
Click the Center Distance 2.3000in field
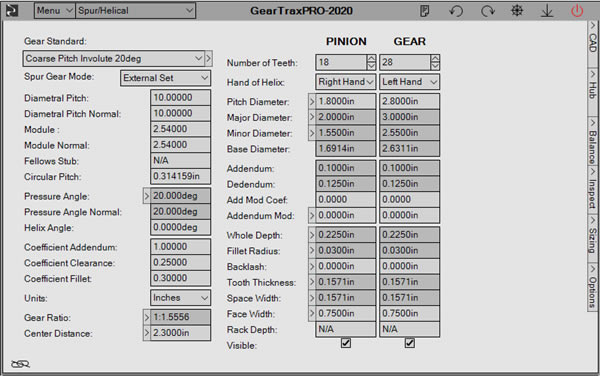point(180,333)
